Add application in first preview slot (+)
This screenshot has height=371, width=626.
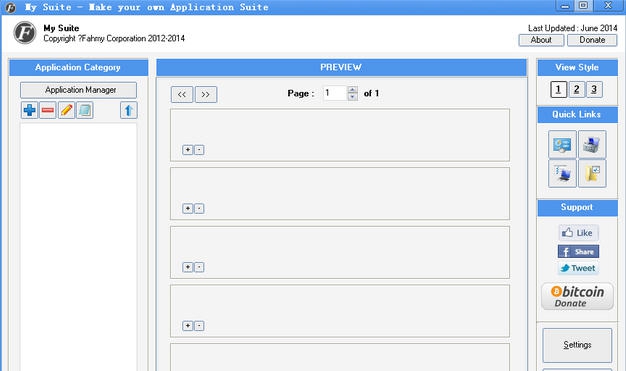click(x=188, y=150)
